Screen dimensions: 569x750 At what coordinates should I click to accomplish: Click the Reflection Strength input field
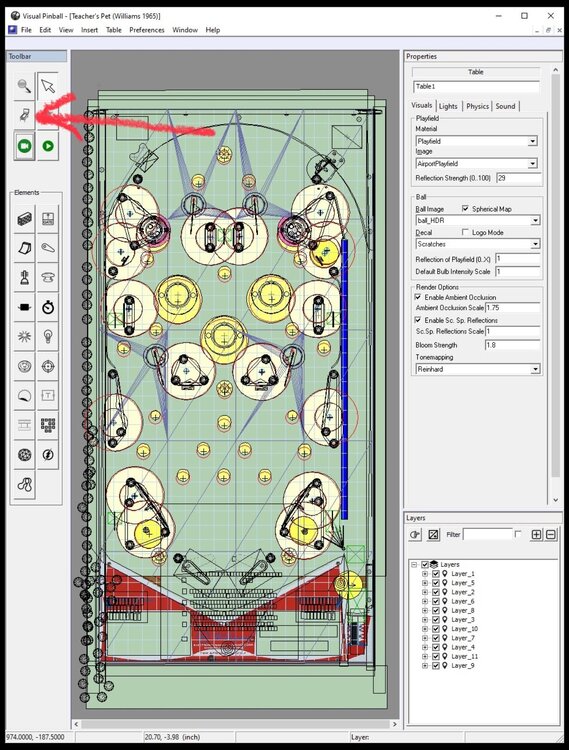pos(519,178)
